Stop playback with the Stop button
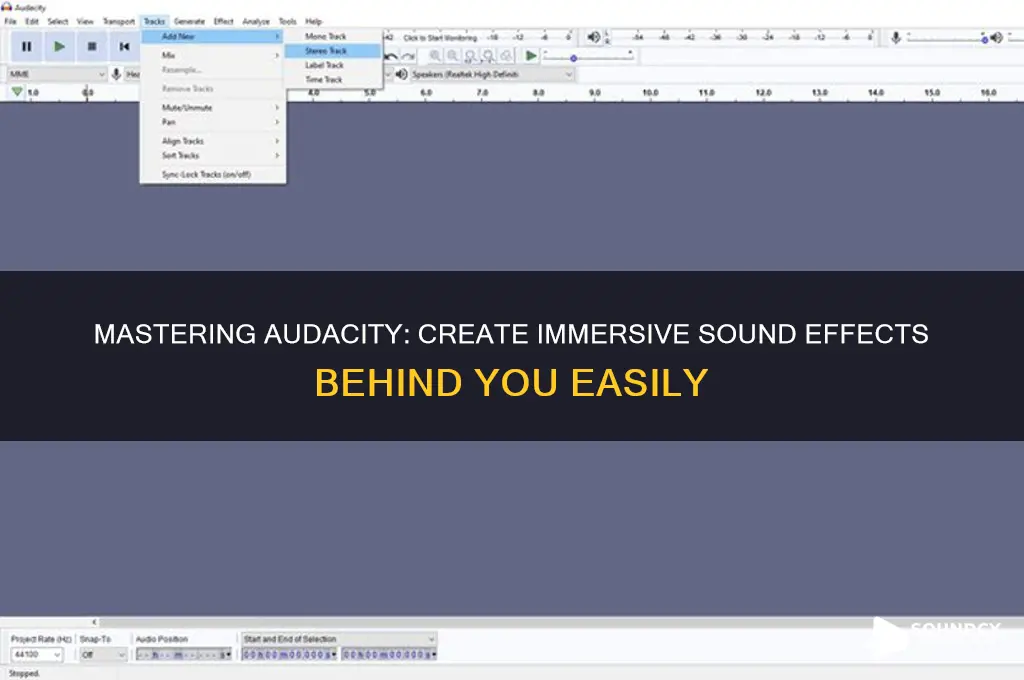Image resolution: width=1024 pixels, height=680 pixels. (92, 46)
